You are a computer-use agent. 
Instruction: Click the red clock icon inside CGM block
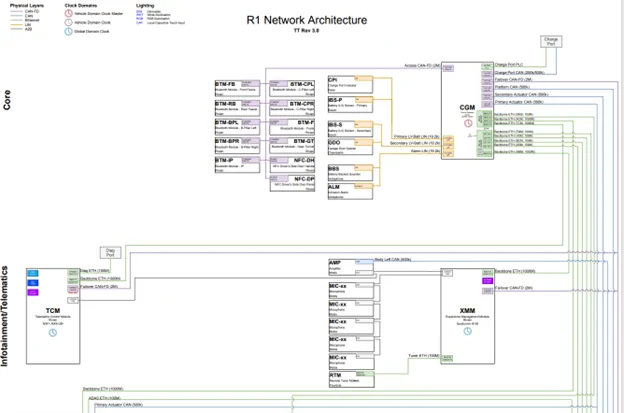click(468, 123)
